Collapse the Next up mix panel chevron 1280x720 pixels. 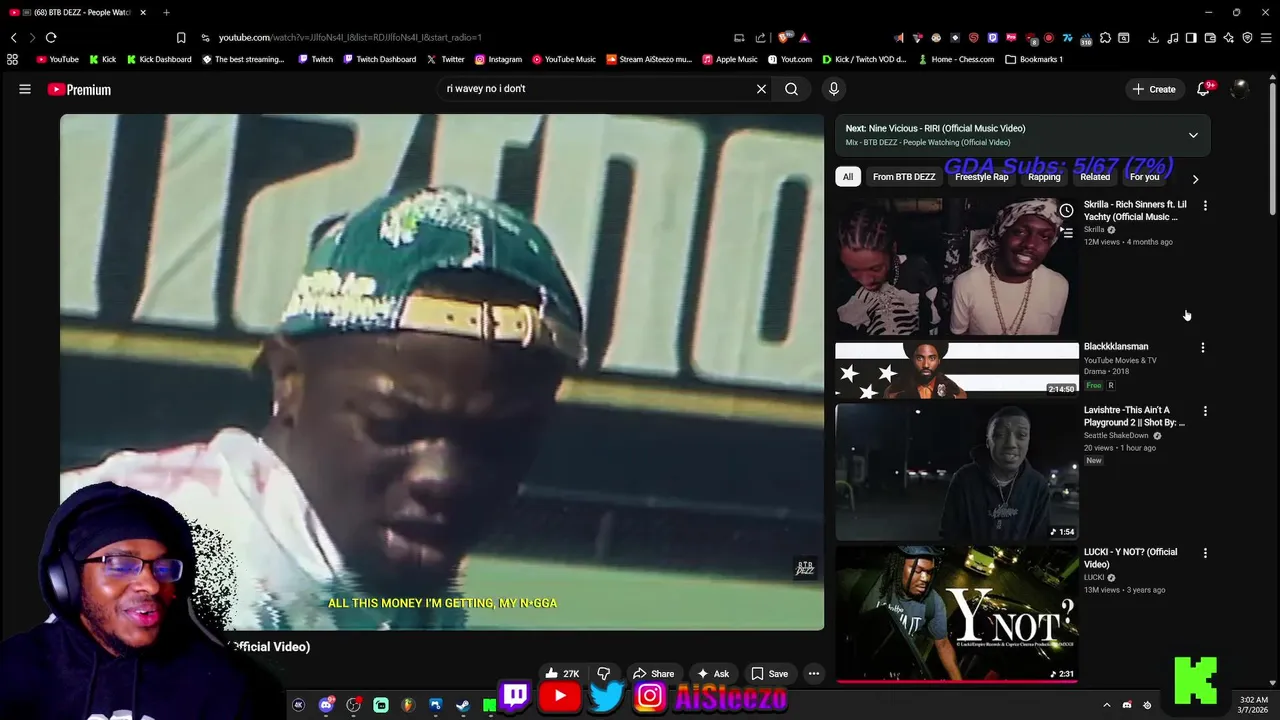point(1193,135)
